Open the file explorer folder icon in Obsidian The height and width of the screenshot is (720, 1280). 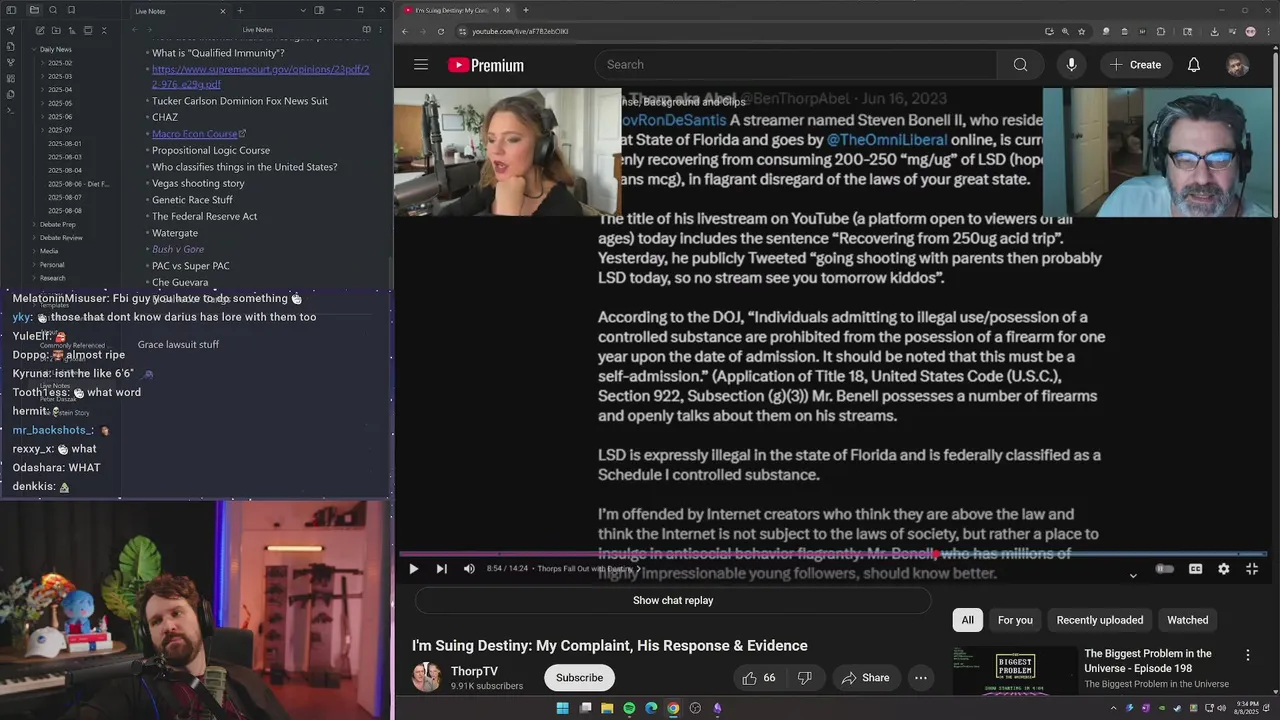(x=34, y=10)
